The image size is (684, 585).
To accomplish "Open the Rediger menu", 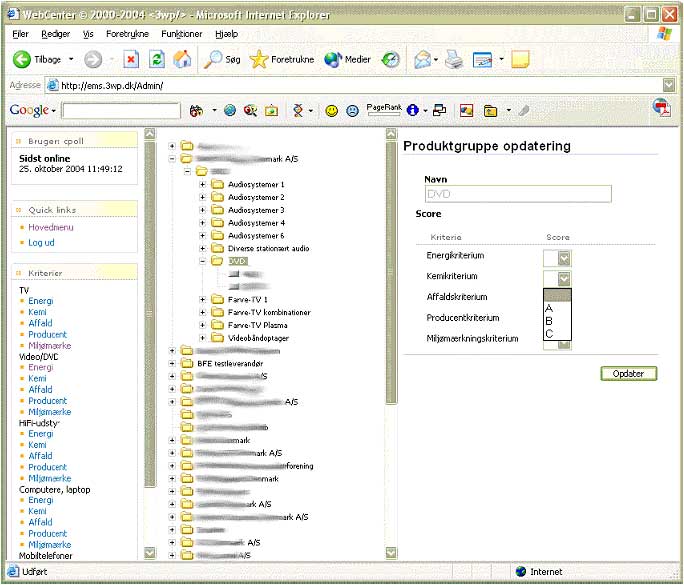I will (55, 34).
